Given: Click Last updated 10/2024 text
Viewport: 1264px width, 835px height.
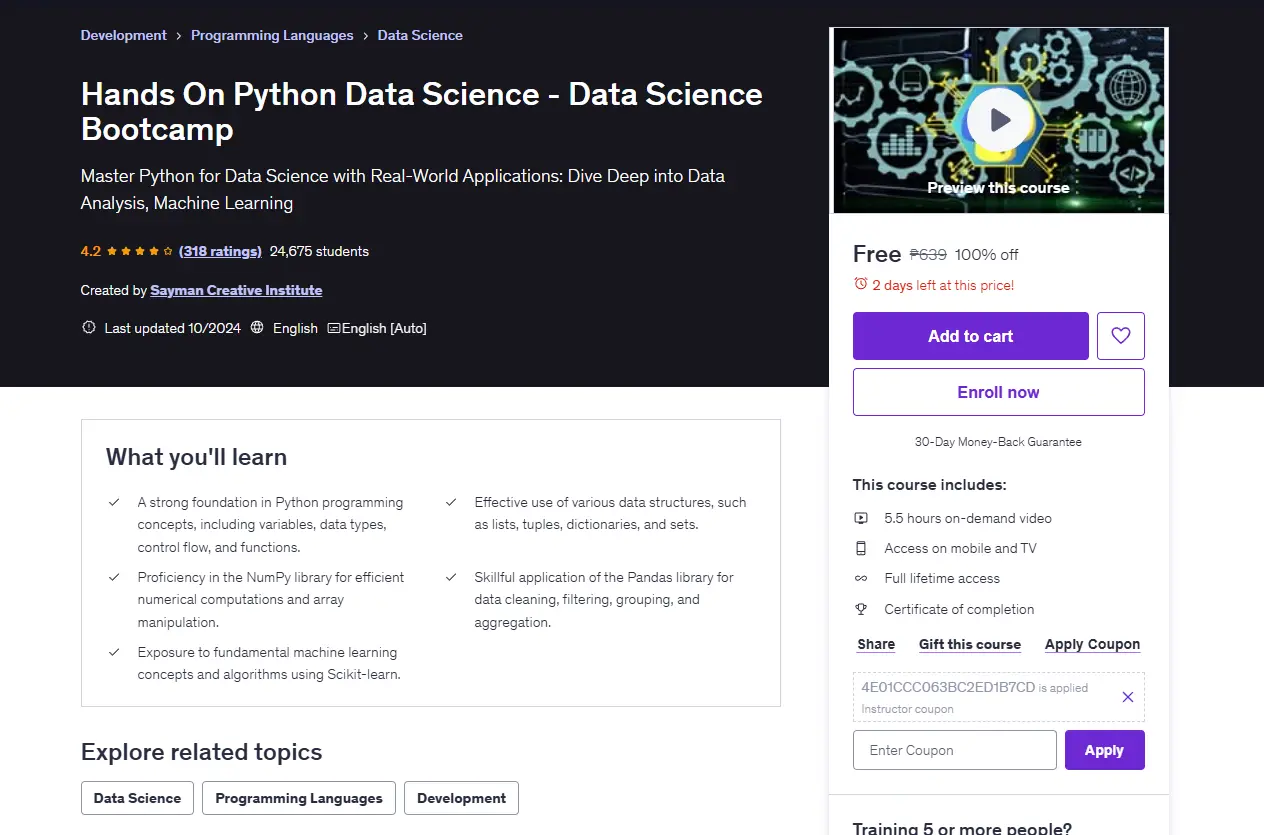Looking at the screenshot, I should pos(173,328).
